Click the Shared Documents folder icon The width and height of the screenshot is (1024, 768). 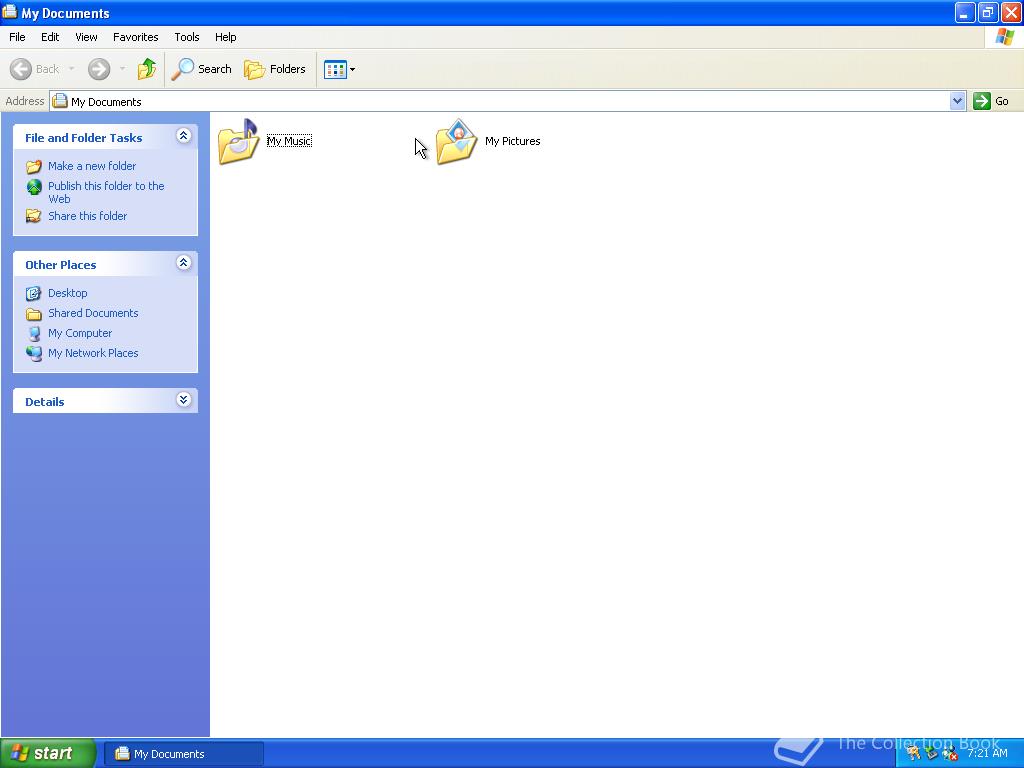[34, 314]
